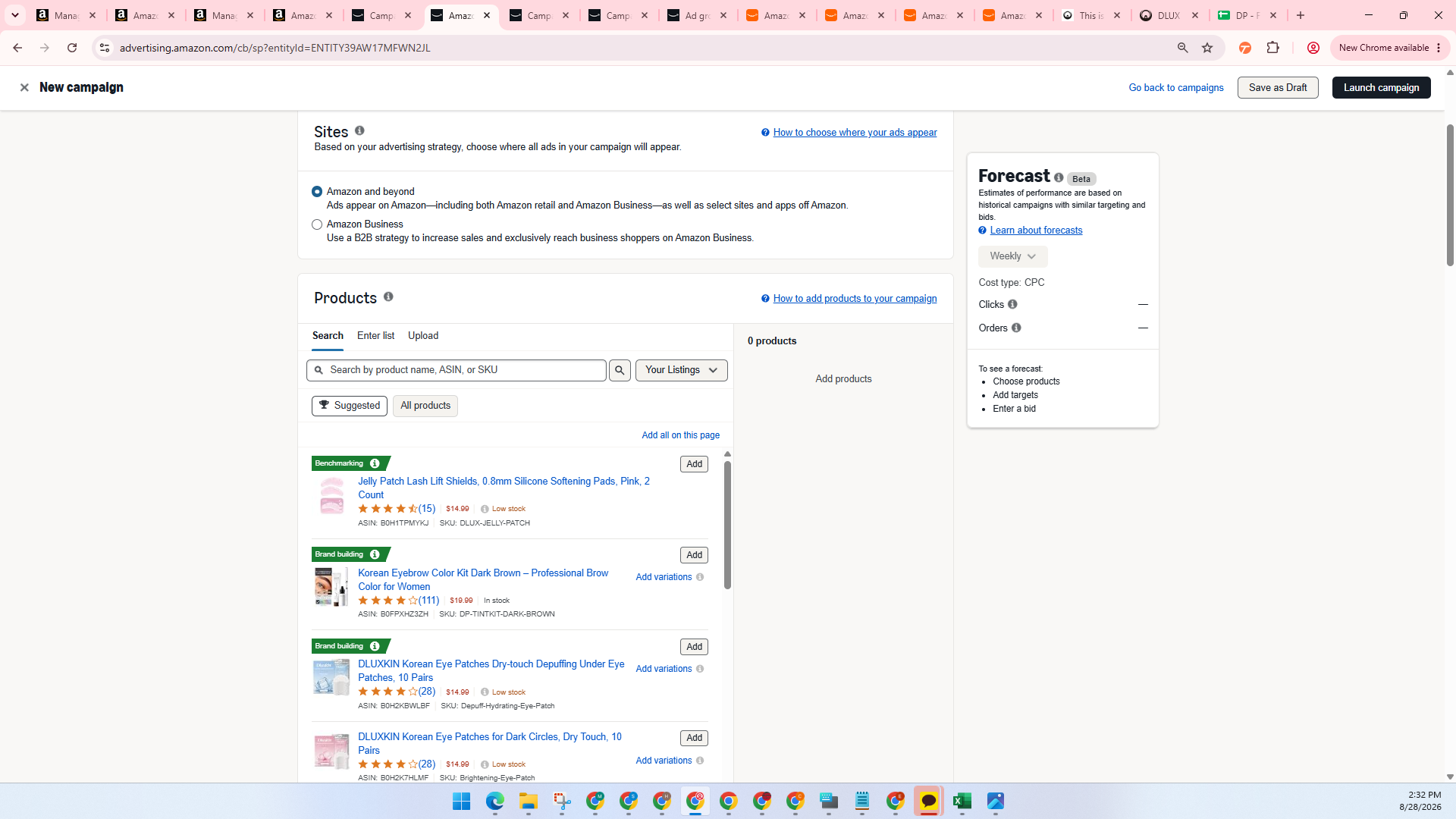Click the Benchmarking badge info icon
Screen dimensions: 1456x819
[375, 463]
